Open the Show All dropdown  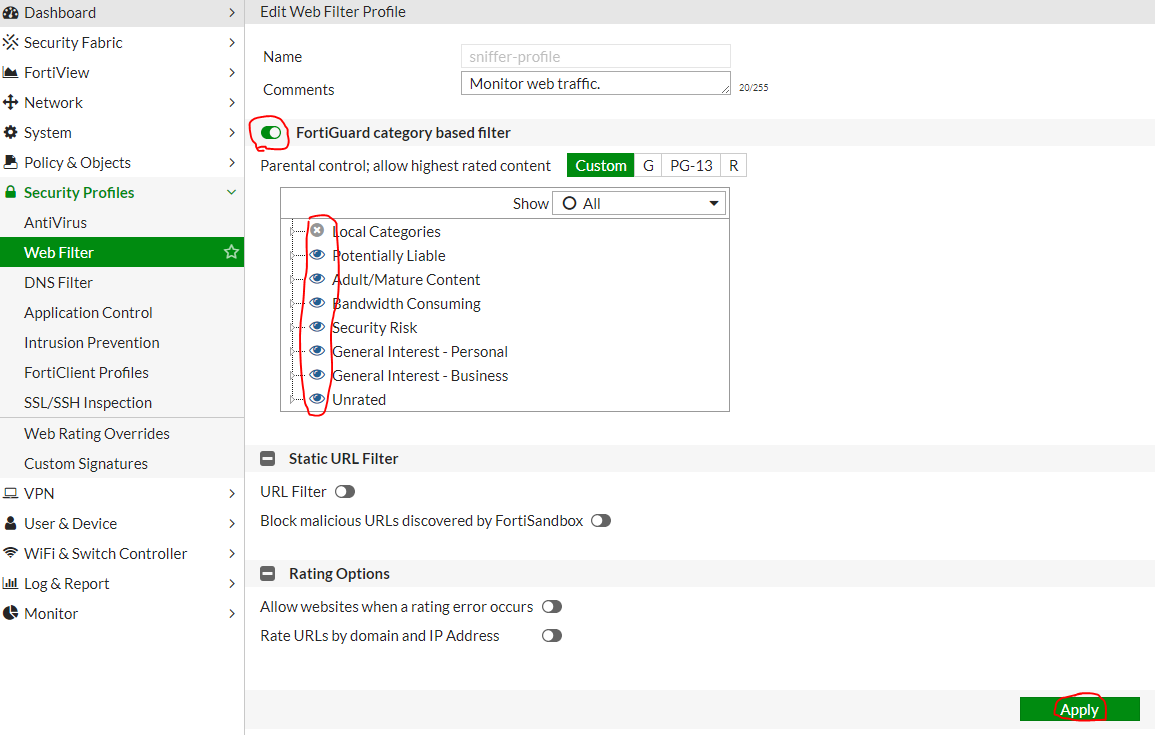639,204
